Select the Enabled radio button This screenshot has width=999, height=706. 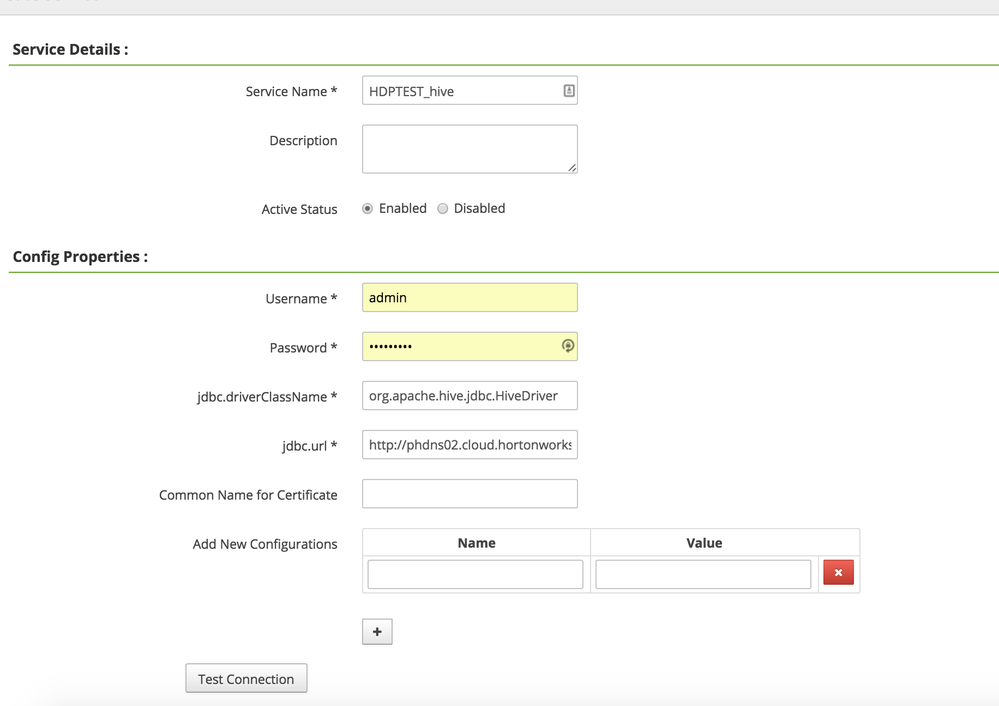coord(368,209)
